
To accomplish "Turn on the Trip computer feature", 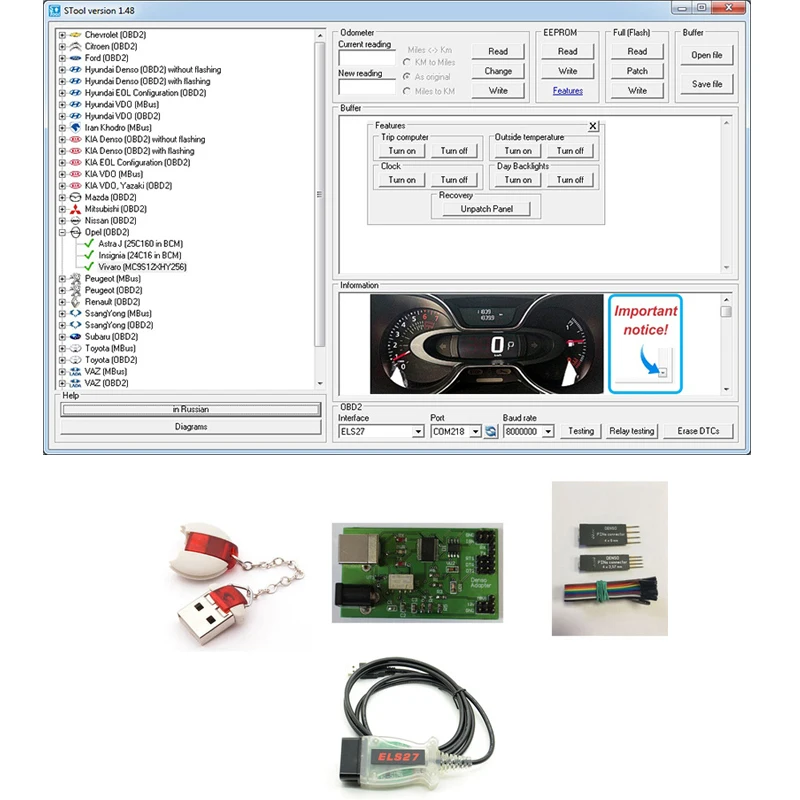I will [x=402, y=151].
